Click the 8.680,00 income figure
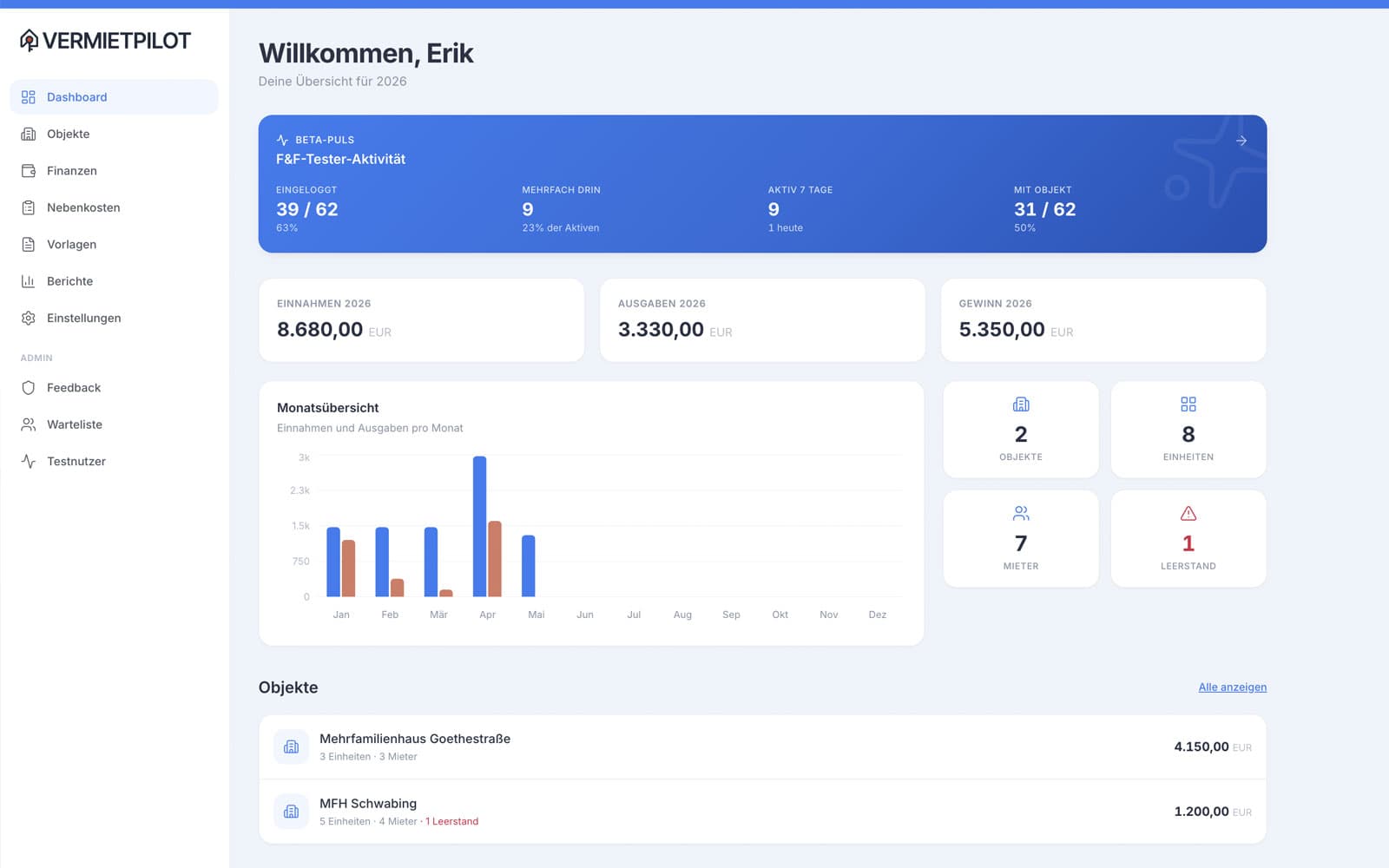Screen dimensions: 1389x868 (320, 330)
